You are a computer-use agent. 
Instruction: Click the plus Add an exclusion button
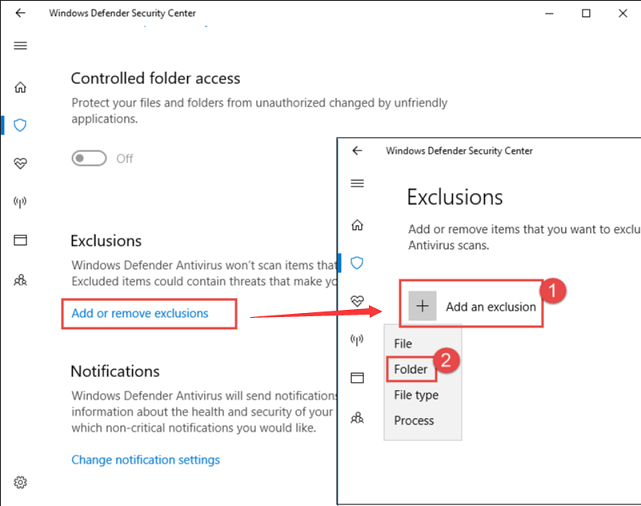click(422, 306)
